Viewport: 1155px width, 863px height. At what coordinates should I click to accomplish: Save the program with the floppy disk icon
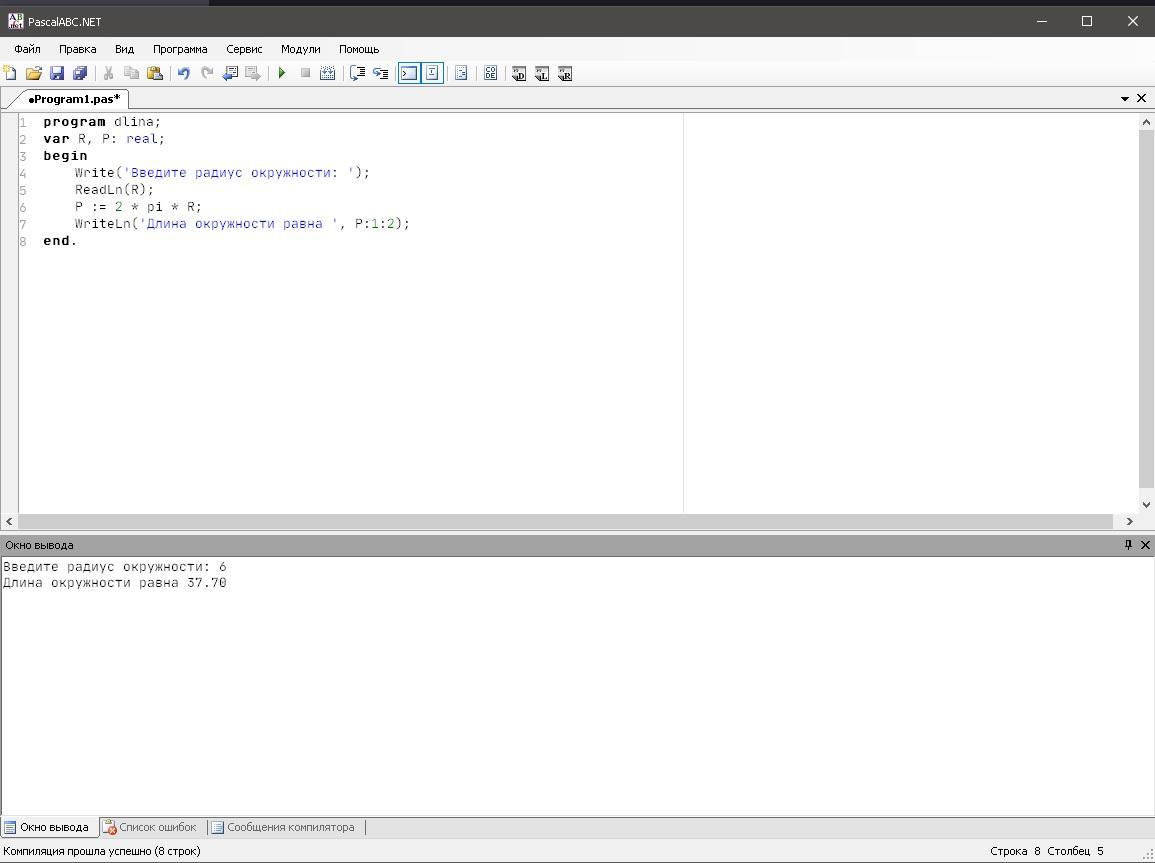coord(57,73)
